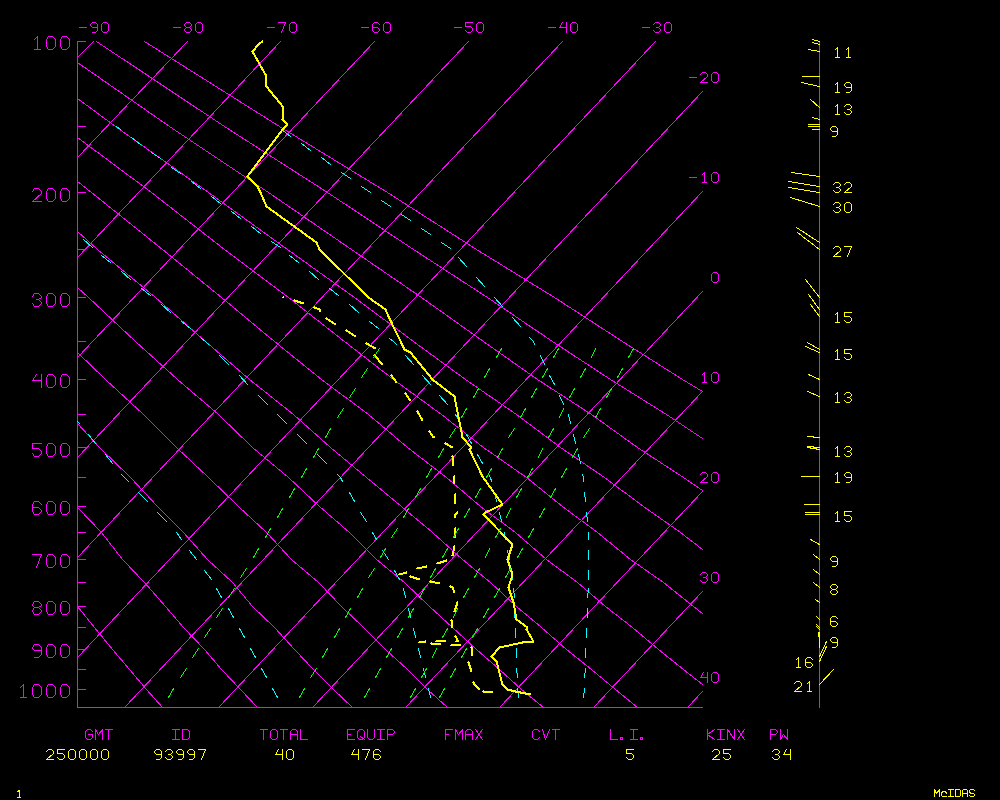Click the GMT time value 250000
This screenshot has width=1000, height=800.
(77, 755)
